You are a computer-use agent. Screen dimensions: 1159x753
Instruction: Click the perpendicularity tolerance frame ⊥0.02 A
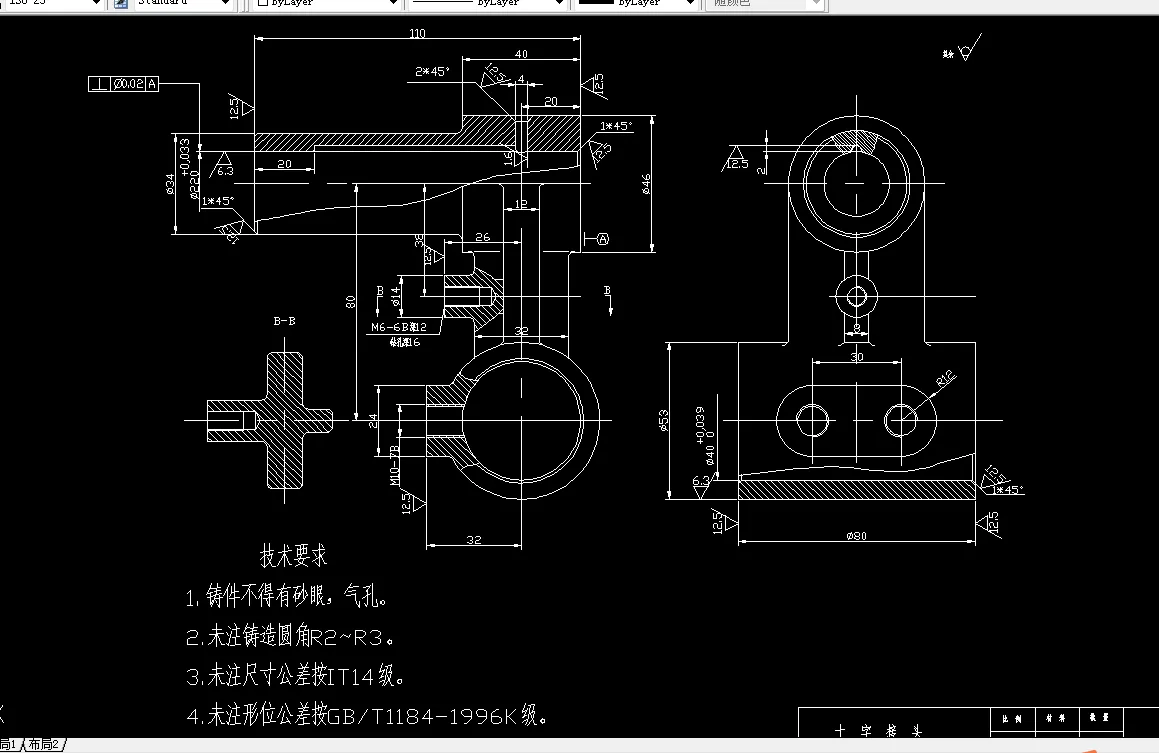click(x=122, y=83)
